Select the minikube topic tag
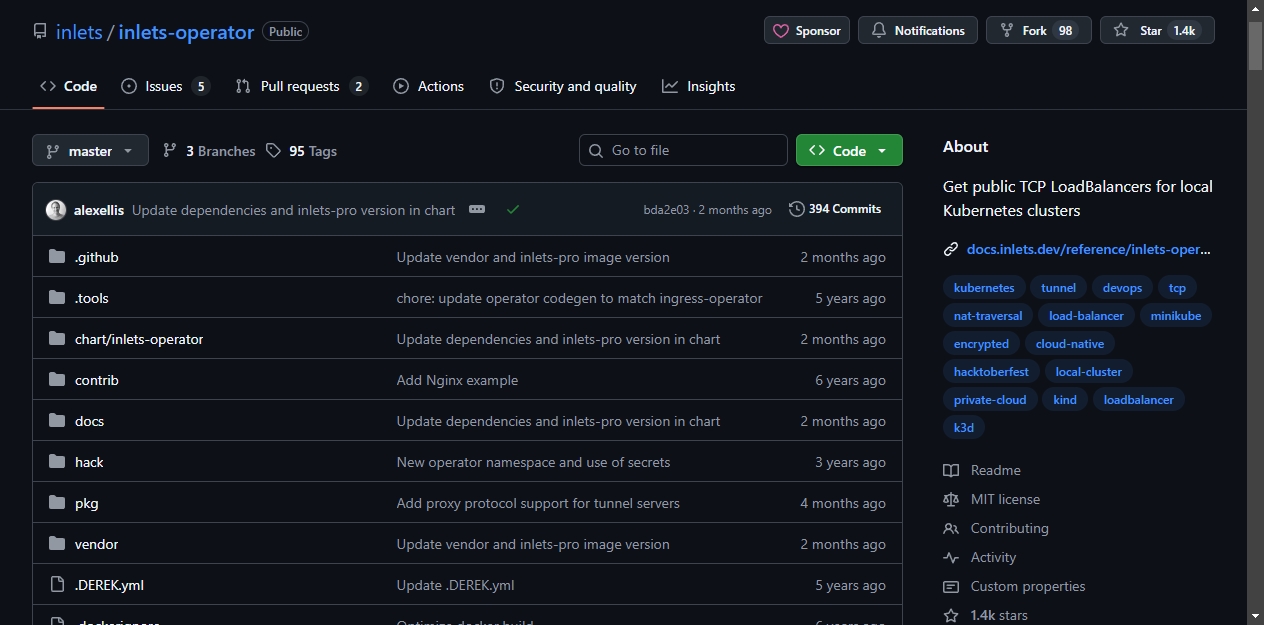The height and width of the screenshot is (625, 1264). point(1176,316)
